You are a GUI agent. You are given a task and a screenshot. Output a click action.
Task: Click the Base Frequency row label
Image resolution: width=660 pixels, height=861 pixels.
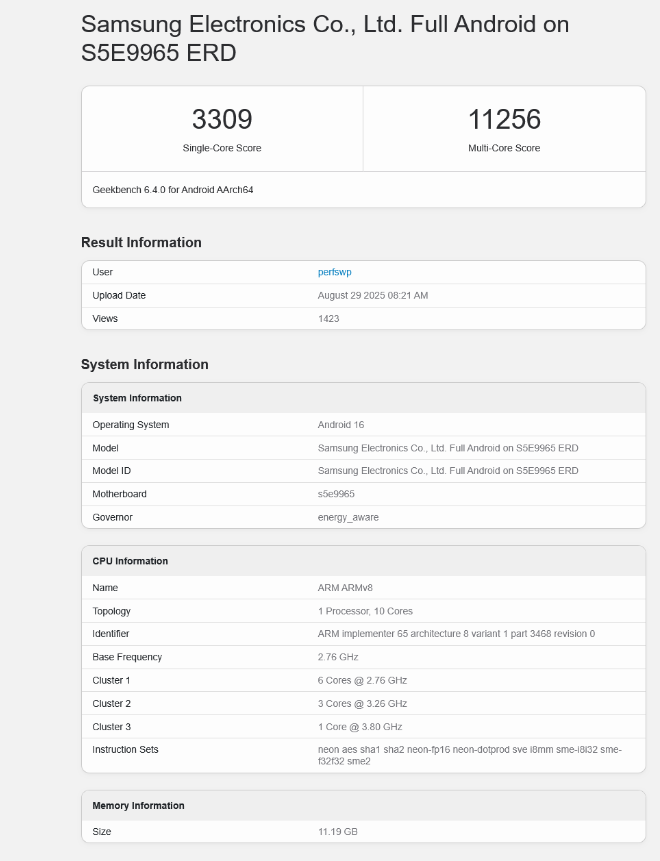127,657
